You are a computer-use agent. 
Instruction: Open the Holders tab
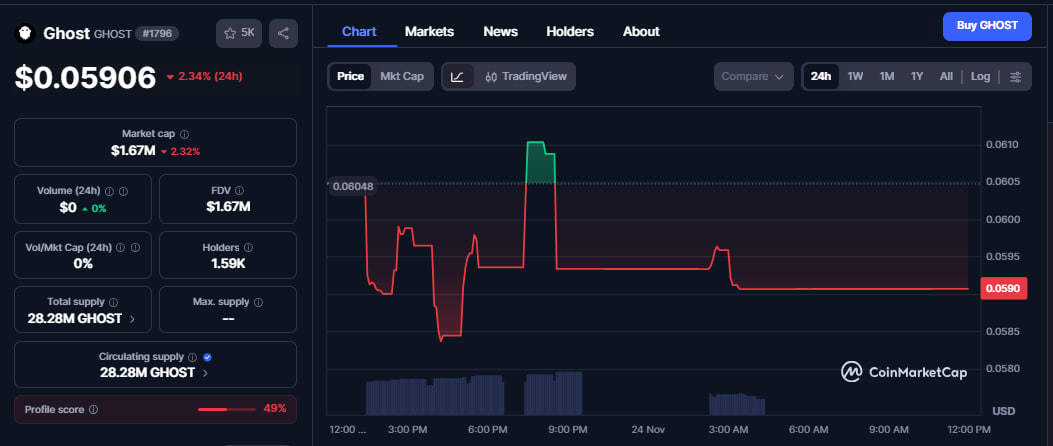pyautogui.click(x=570, y=32)
